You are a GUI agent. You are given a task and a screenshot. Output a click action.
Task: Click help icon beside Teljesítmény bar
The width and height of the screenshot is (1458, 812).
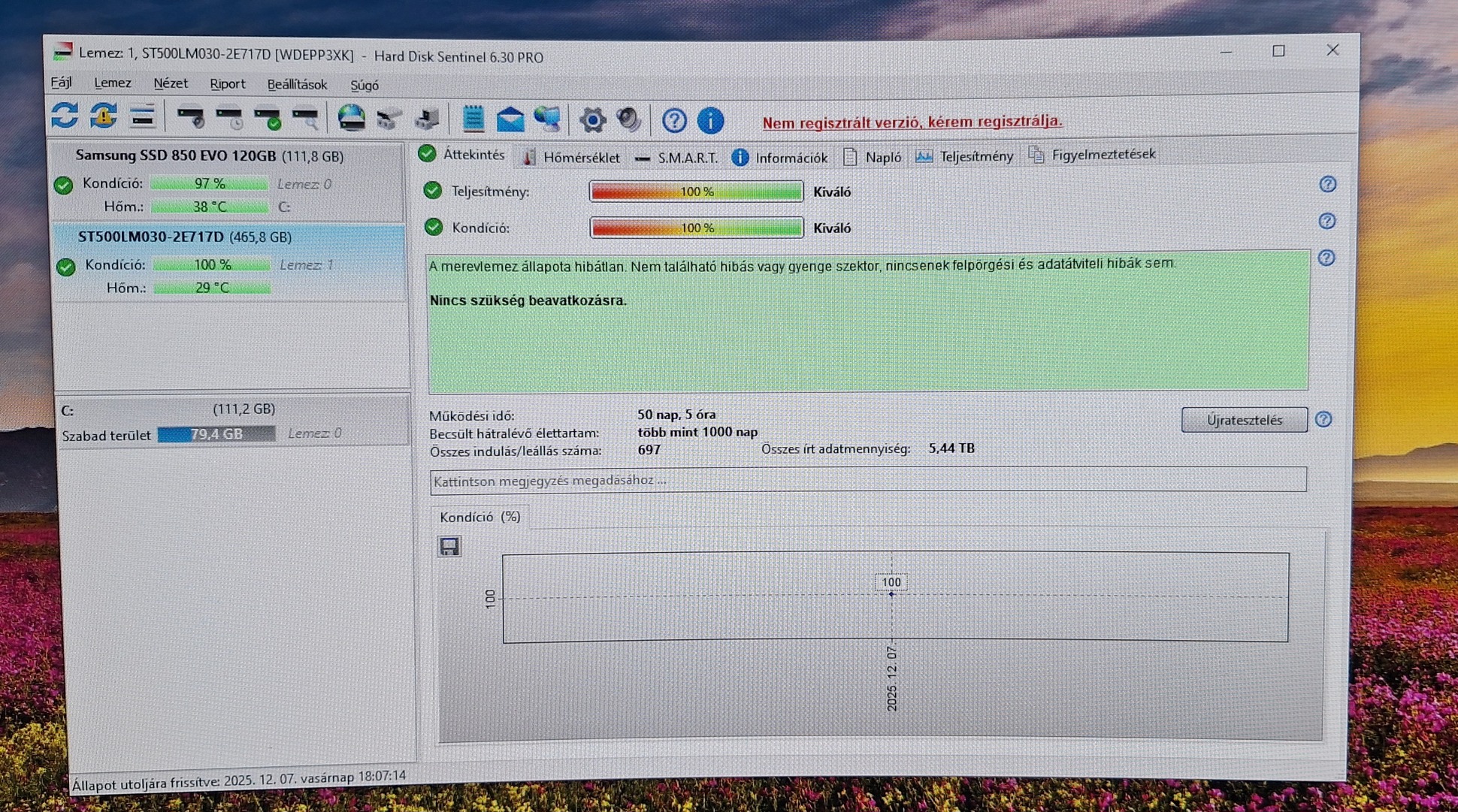(1327, 184)
